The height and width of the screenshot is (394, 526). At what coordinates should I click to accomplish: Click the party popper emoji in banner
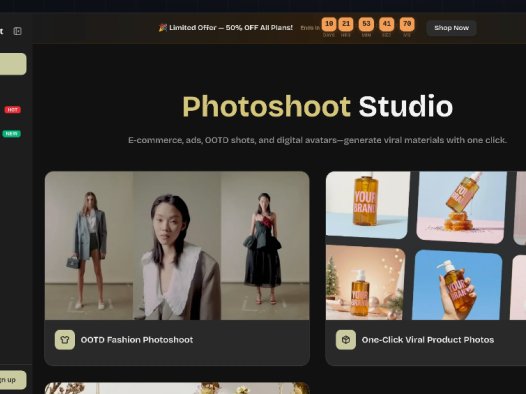pyautogui.click(x=163, y=28)
